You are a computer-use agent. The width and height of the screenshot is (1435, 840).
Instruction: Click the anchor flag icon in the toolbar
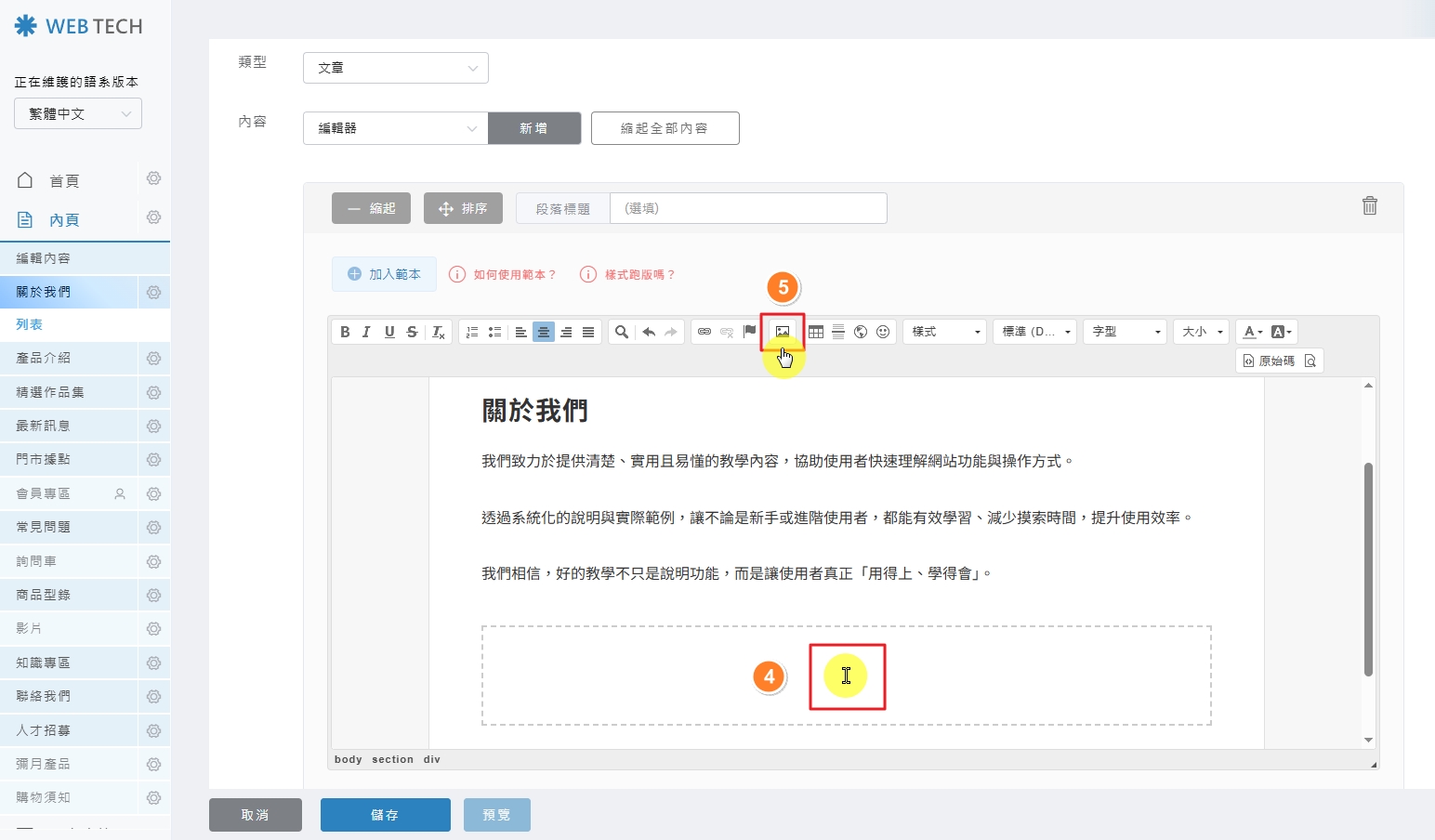(x=750, y=332)
